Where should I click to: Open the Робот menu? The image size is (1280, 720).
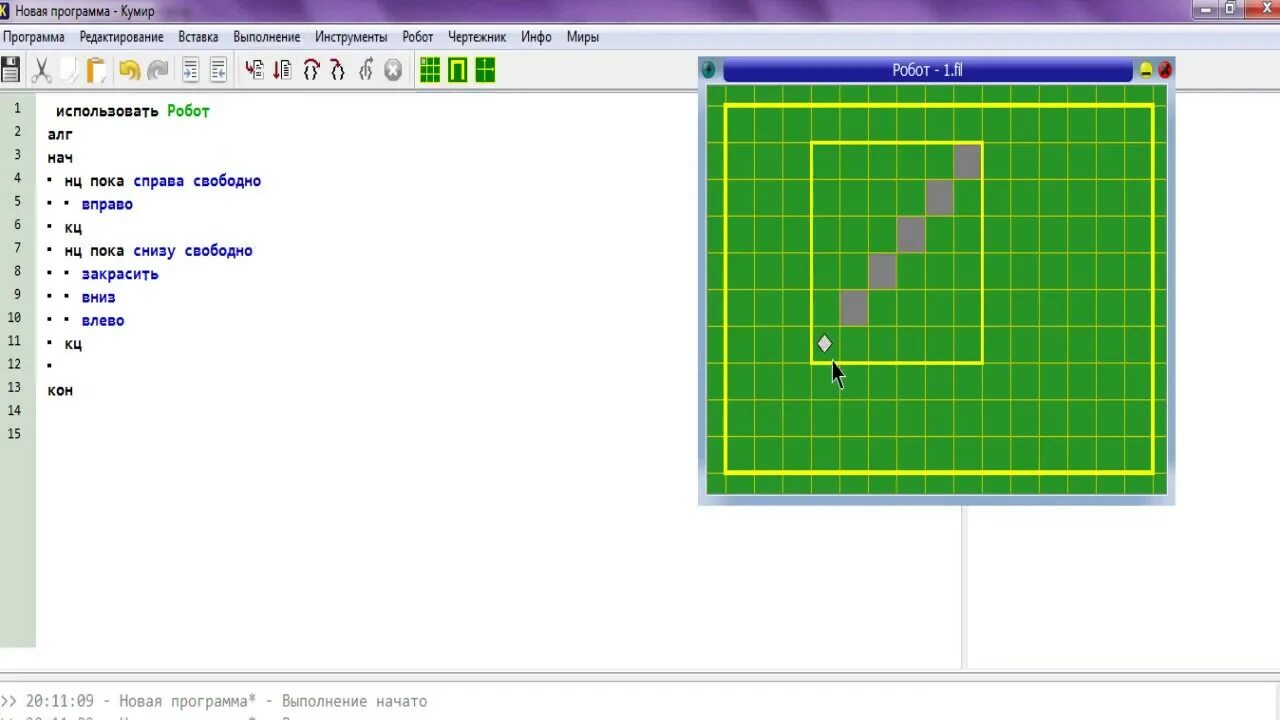point(418,37)
